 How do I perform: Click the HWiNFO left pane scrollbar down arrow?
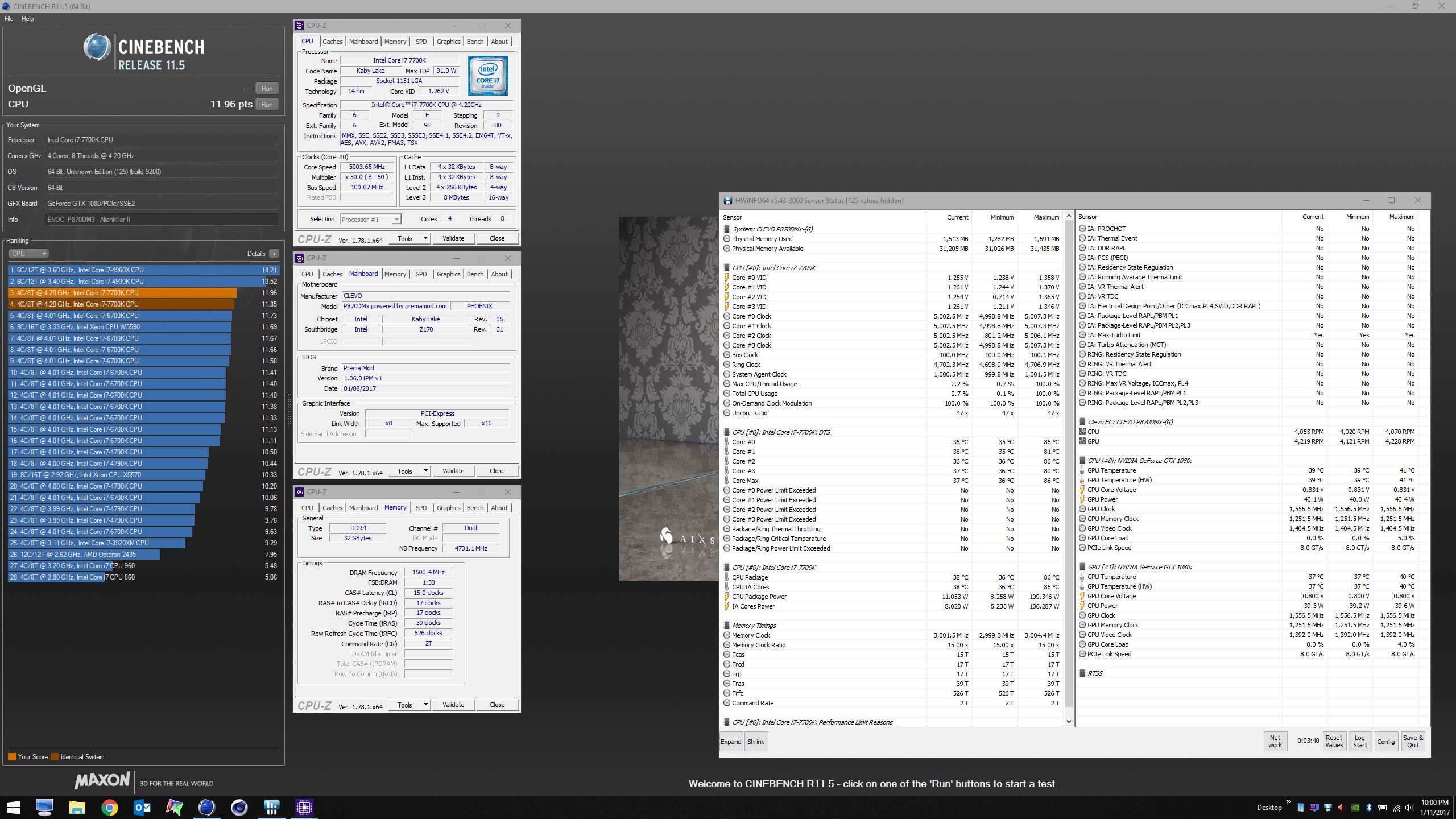coord(1069,722)
